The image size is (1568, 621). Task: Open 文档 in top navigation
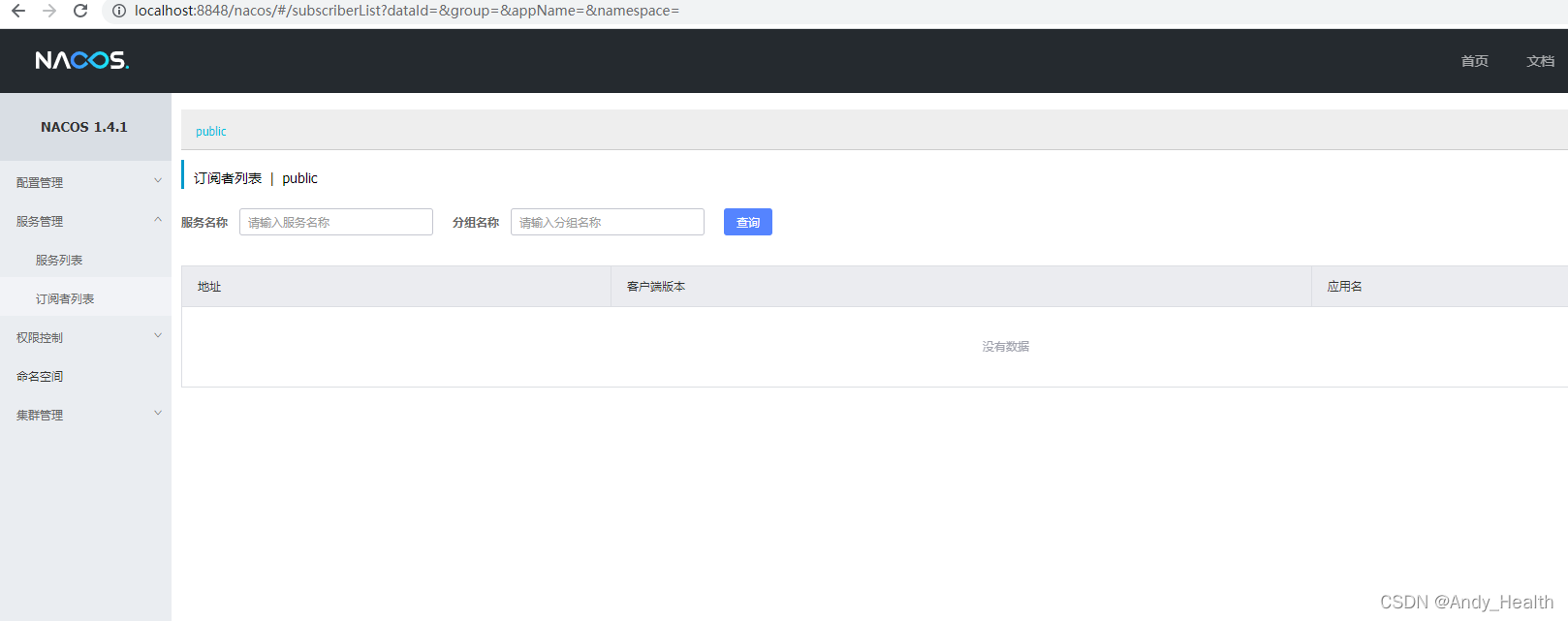[x=1541, y=61]
